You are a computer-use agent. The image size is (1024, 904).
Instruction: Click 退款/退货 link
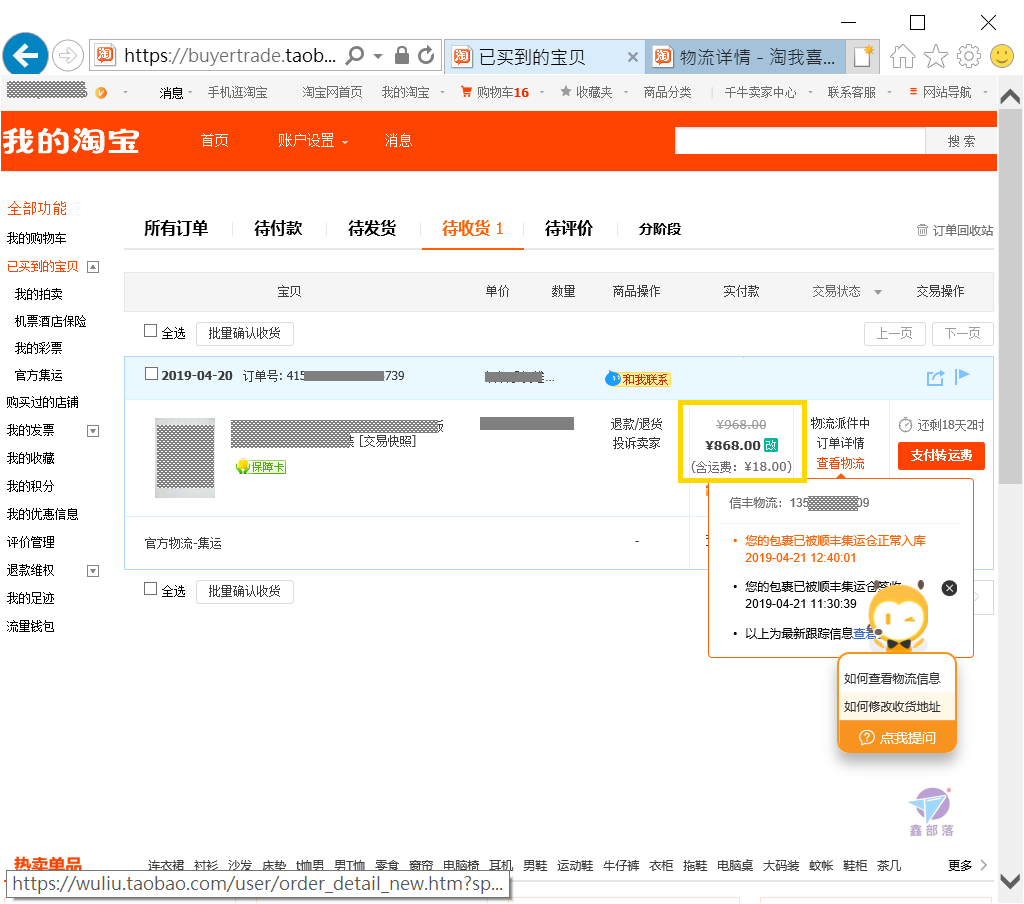click(636, 425)
